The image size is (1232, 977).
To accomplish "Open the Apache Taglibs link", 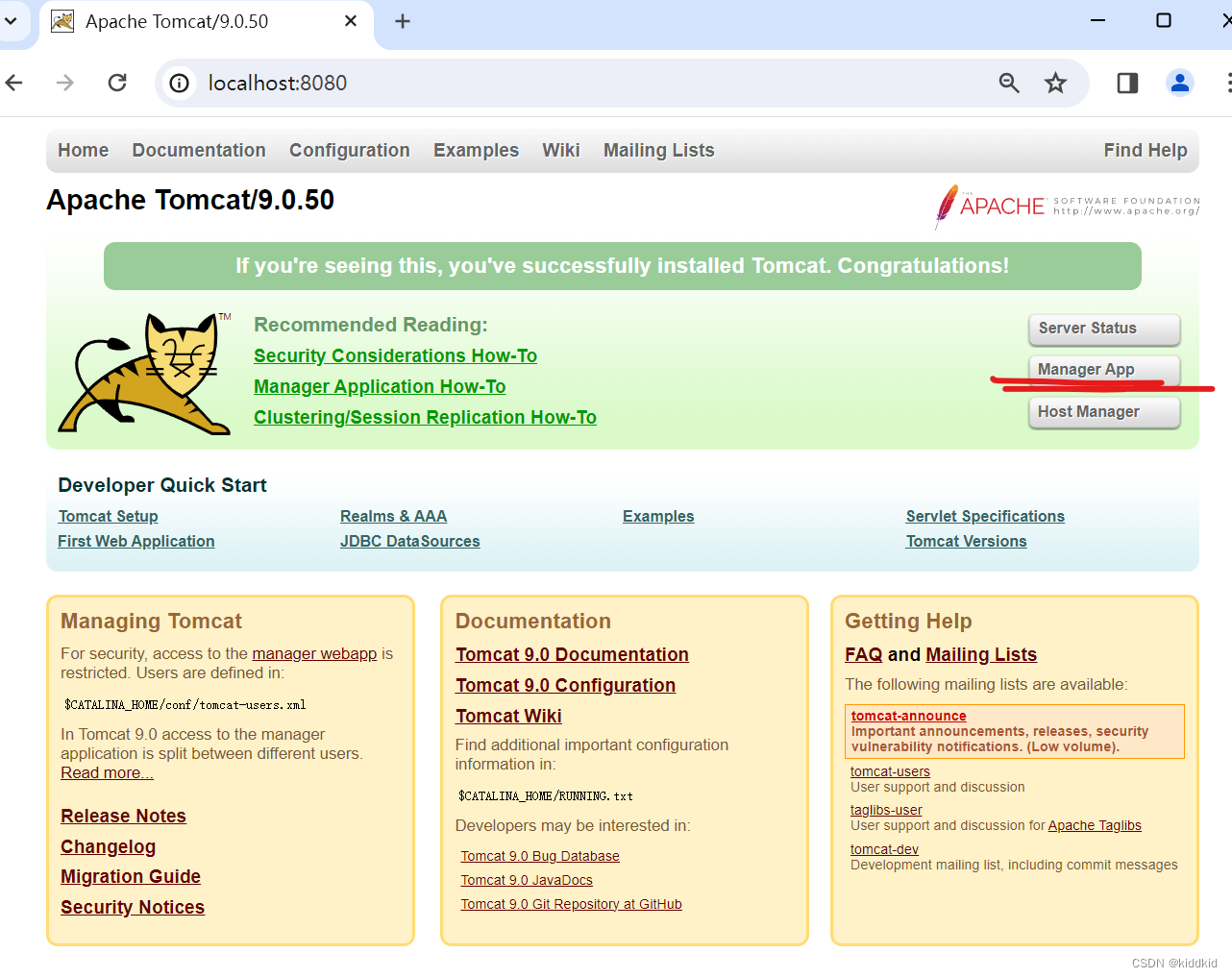I will coord(1095,825).
